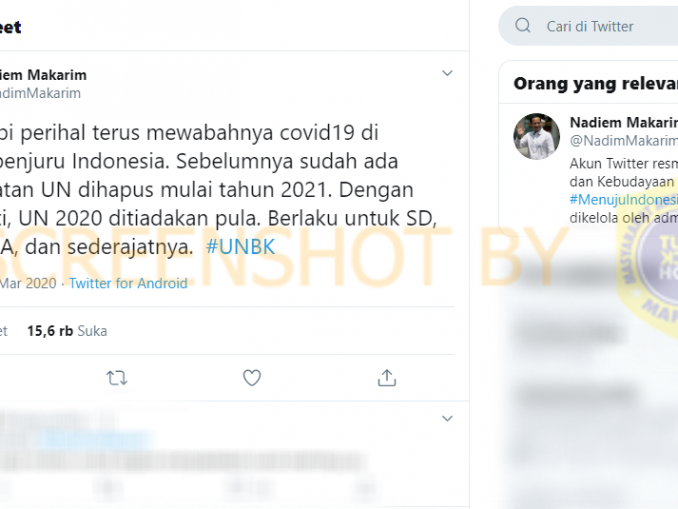Expand the blurred reply's chevron menu
This screenshot has height=509, width=678.
447,419
